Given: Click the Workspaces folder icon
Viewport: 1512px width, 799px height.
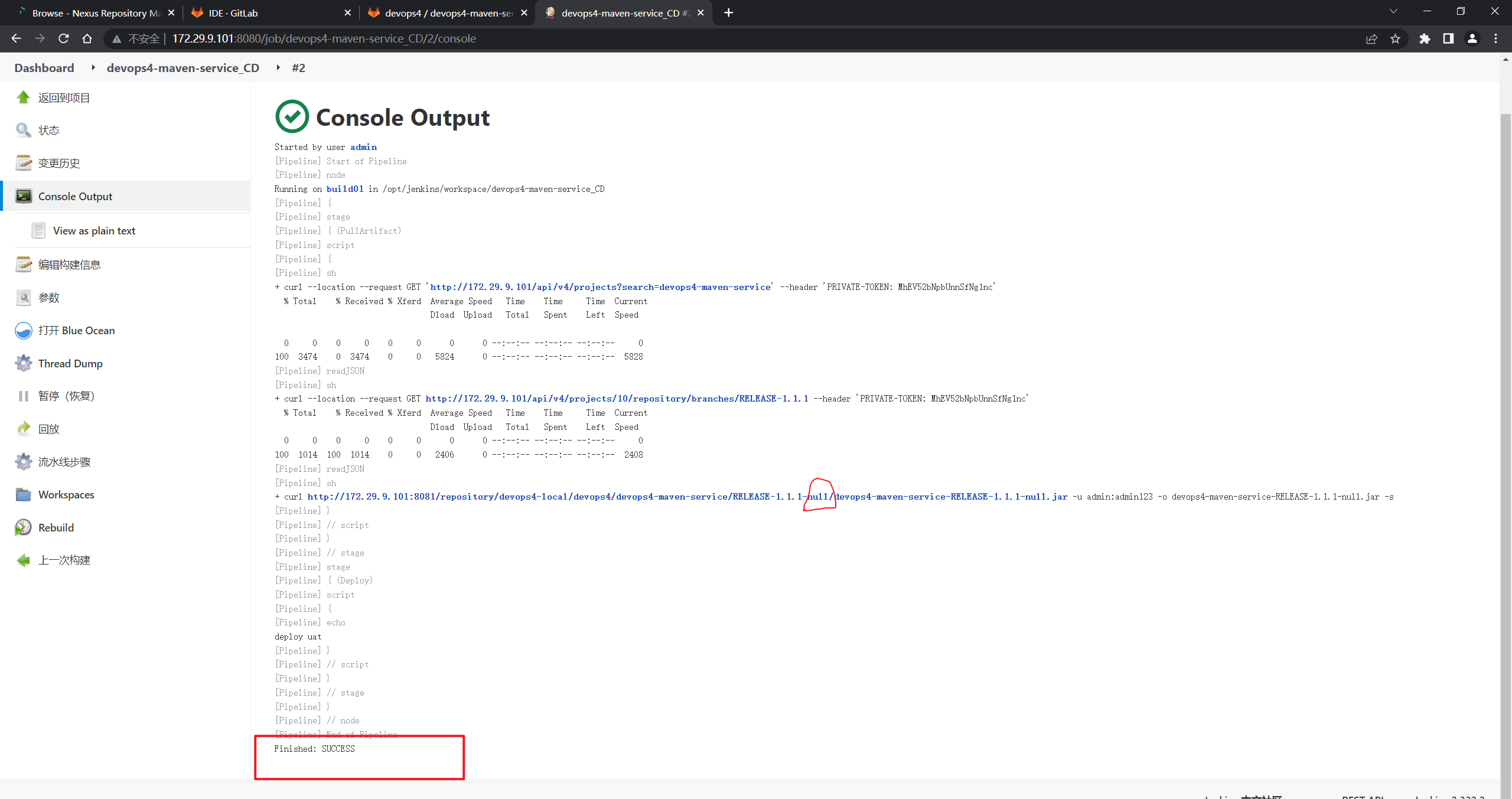Looking at the screenshot, I should tap(23, 495).
